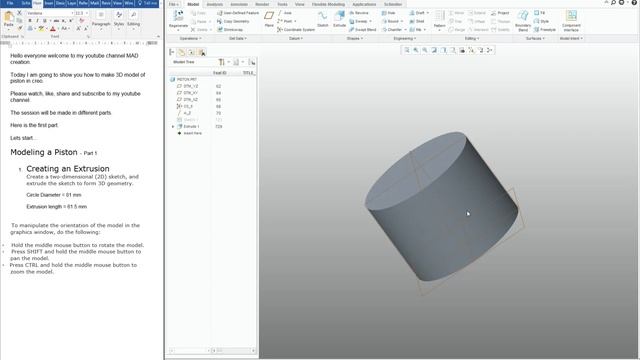
Task: Toggle Italic formatting in Word
Action: [x=37, y=21]
